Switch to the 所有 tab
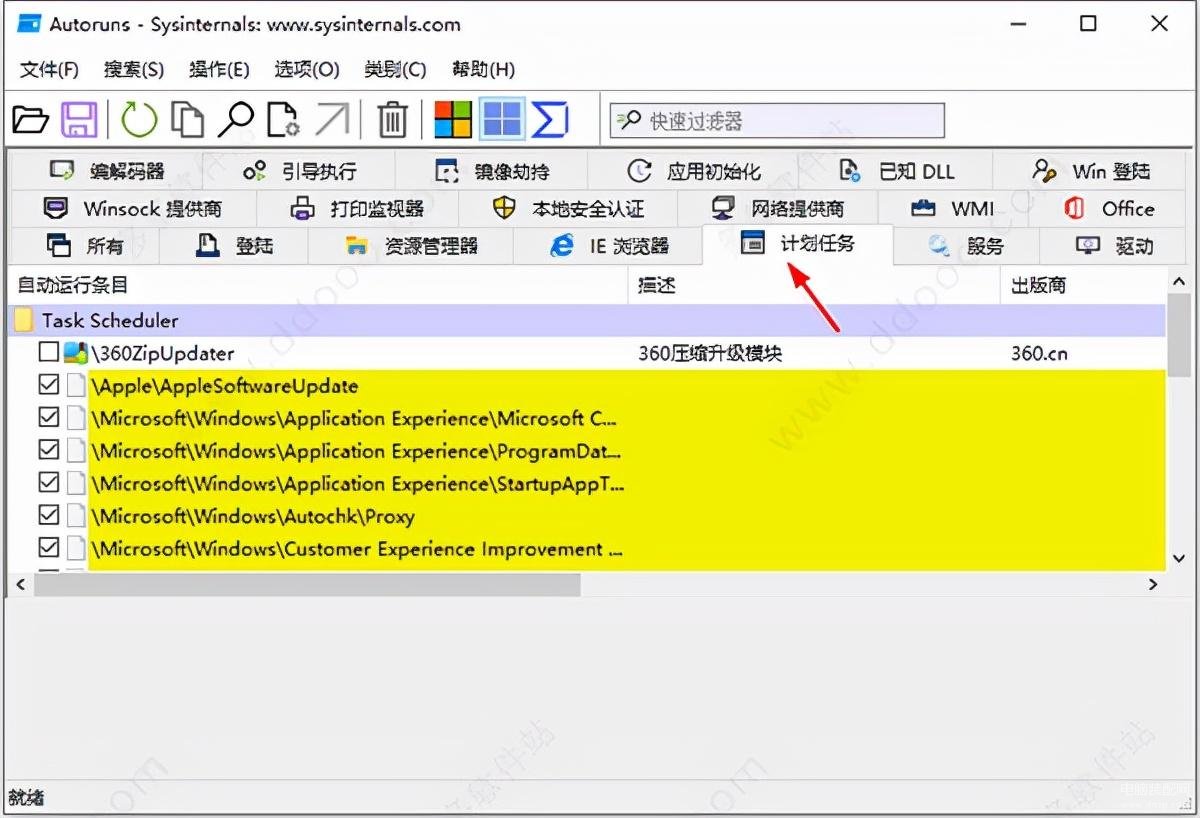The height and width of the screenshot is (818, 1200). click(86, 246)
